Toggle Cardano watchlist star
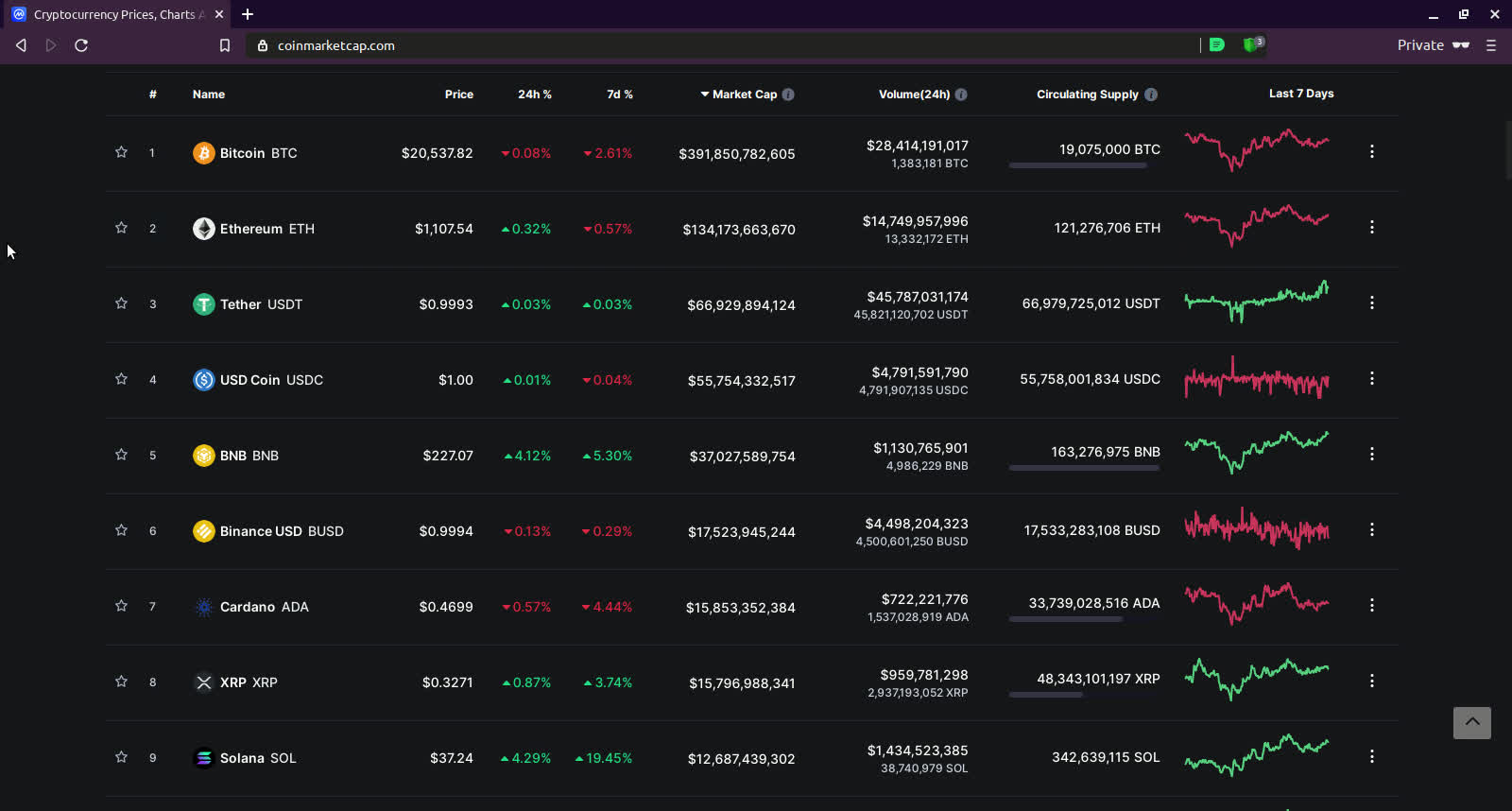1512x811 pixels. (x=121, y=606)
